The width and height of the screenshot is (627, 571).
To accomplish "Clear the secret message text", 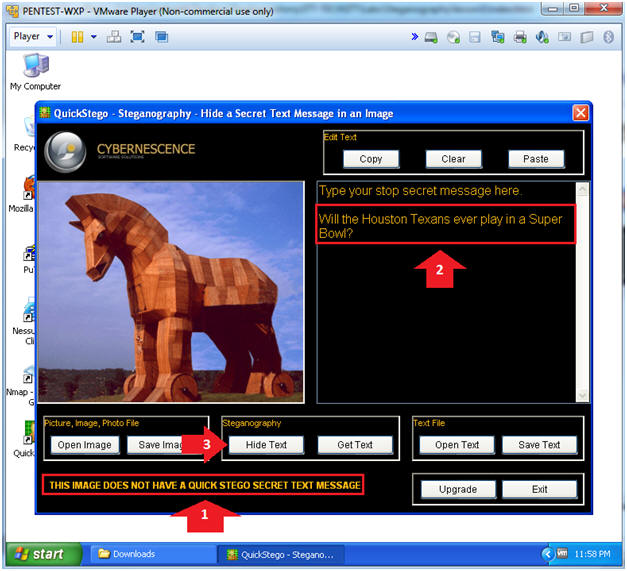I will pos(453,159).
